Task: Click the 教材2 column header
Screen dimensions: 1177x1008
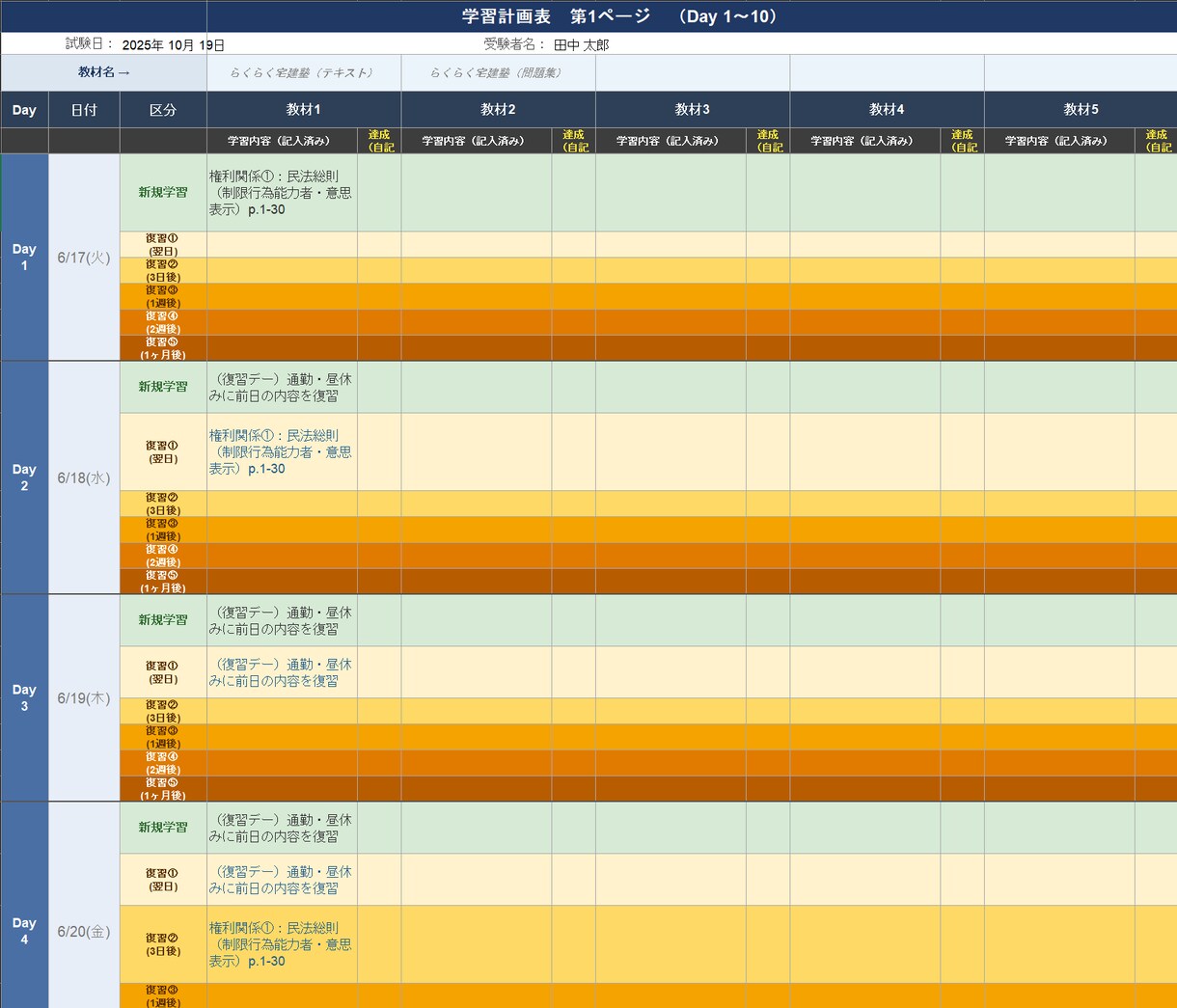Action: pyautogui.click(x=498, y=110)
